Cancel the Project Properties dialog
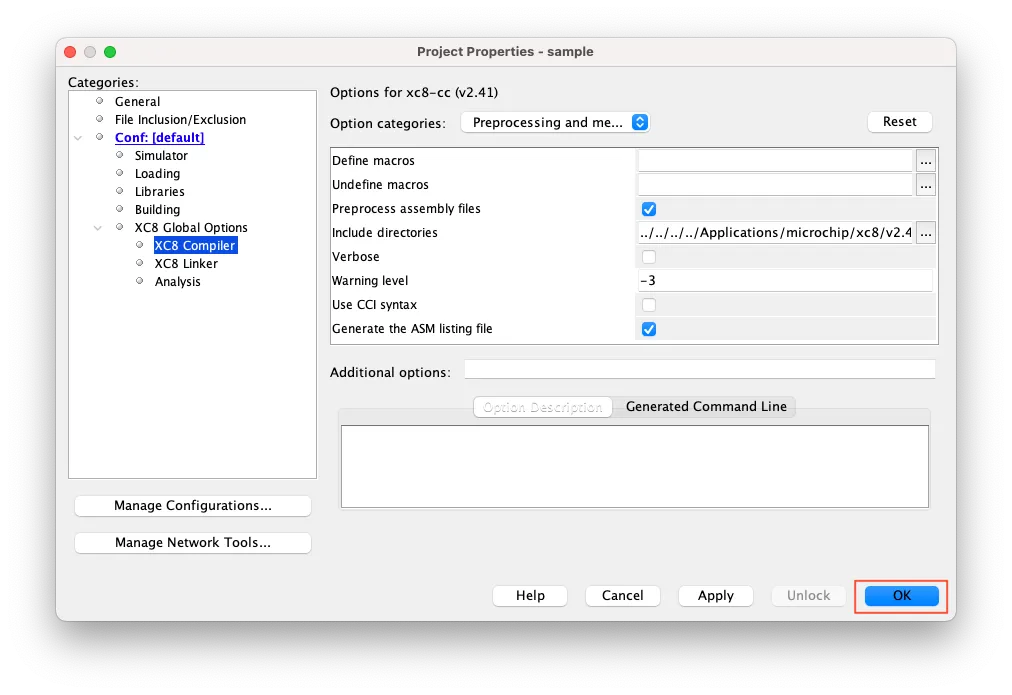The width and height of the screenshot is (1012, 695). 622,596
